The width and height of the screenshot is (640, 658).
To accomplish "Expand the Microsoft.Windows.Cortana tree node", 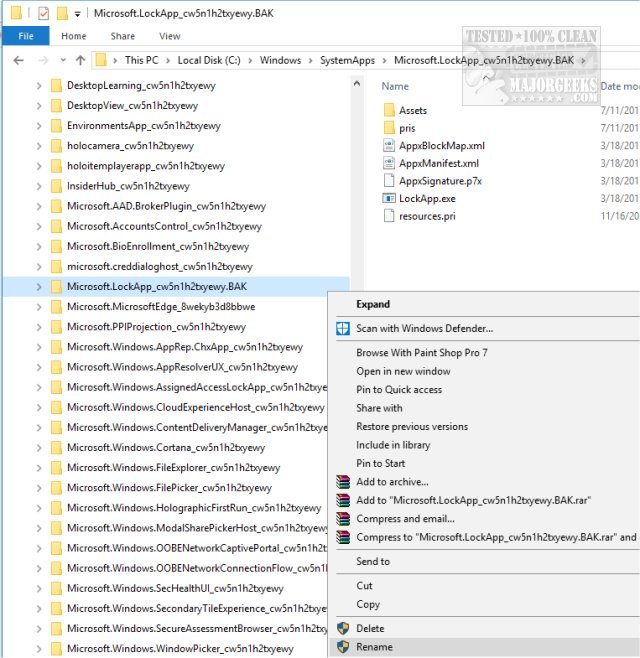I will click(39, 448).
